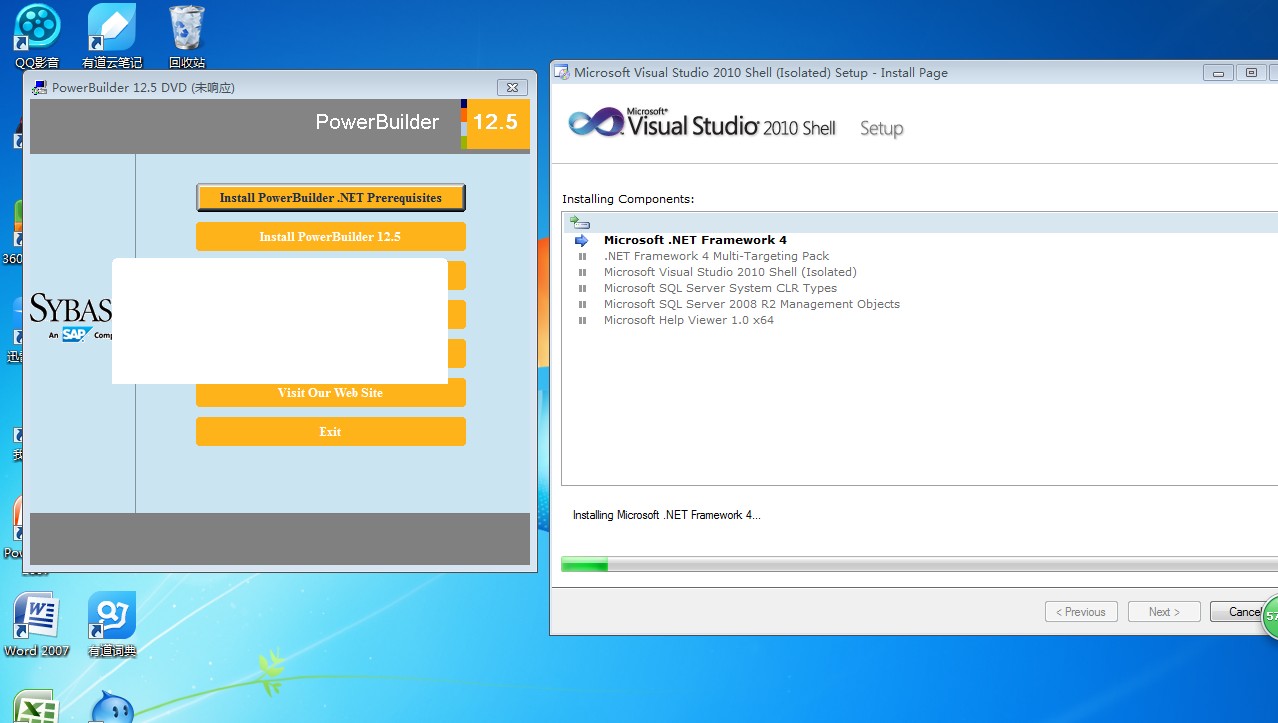Click the blue arrow beside Microsoft .NET Framework 4
The image size is (1278, 723).
[x=581, y=240]
